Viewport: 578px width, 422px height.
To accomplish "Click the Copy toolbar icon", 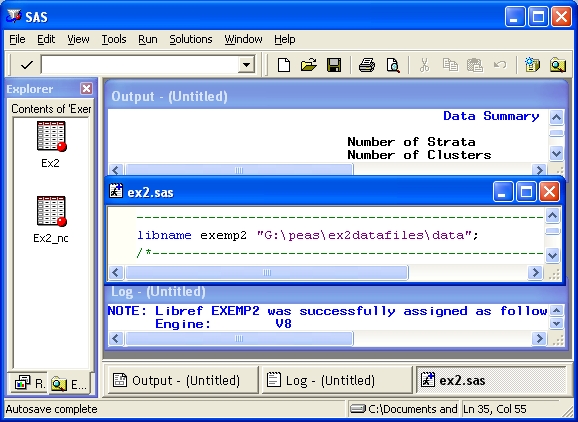I will point(450,65).
